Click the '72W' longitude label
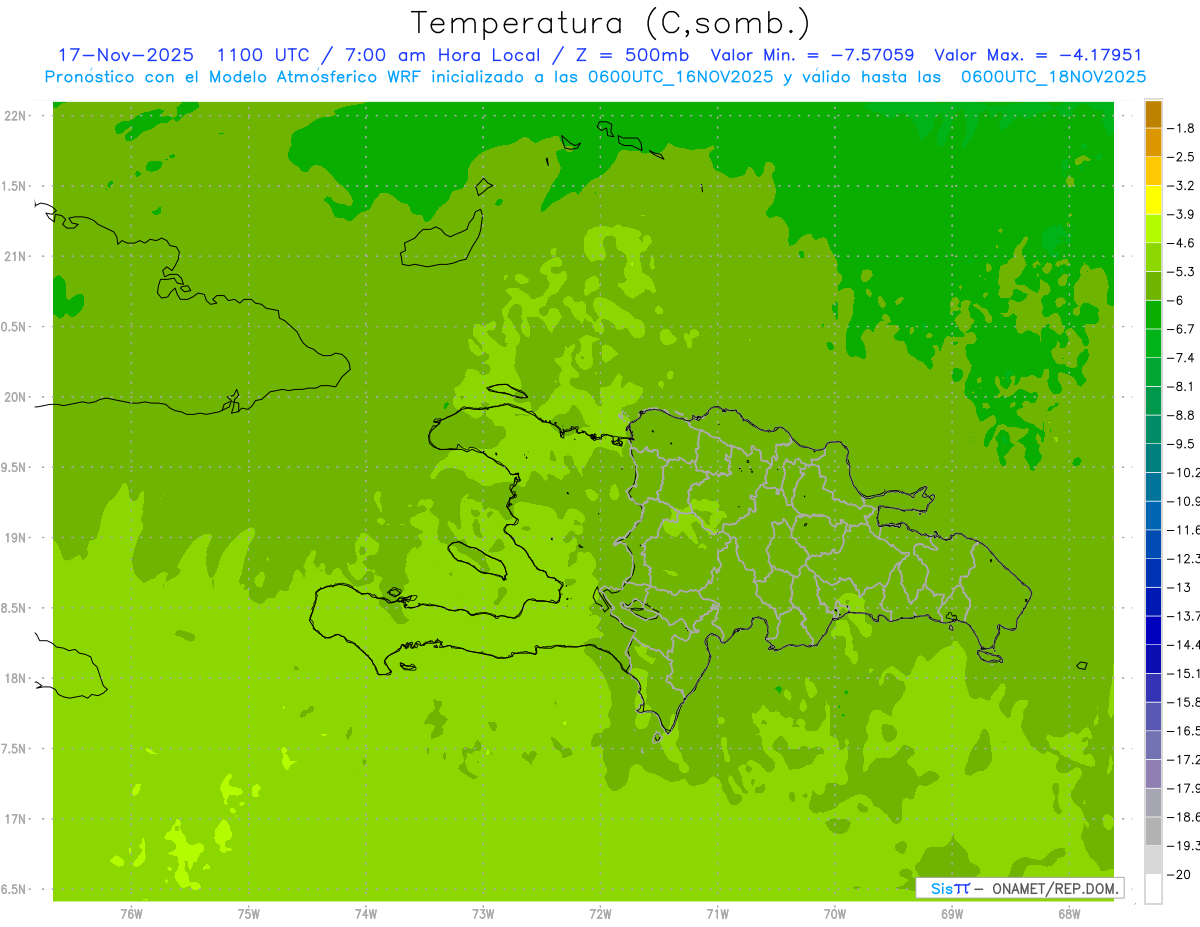Screen dimensions: 1200x927 [x=600, y=914]
